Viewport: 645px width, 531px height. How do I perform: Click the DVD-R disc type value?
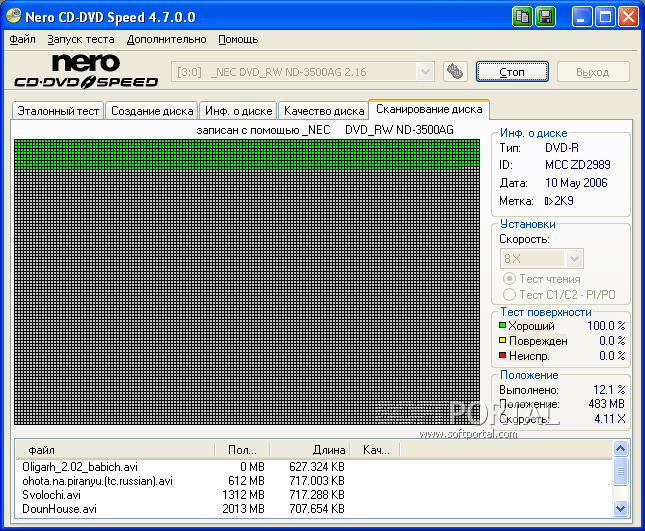(x=561, y=148)
